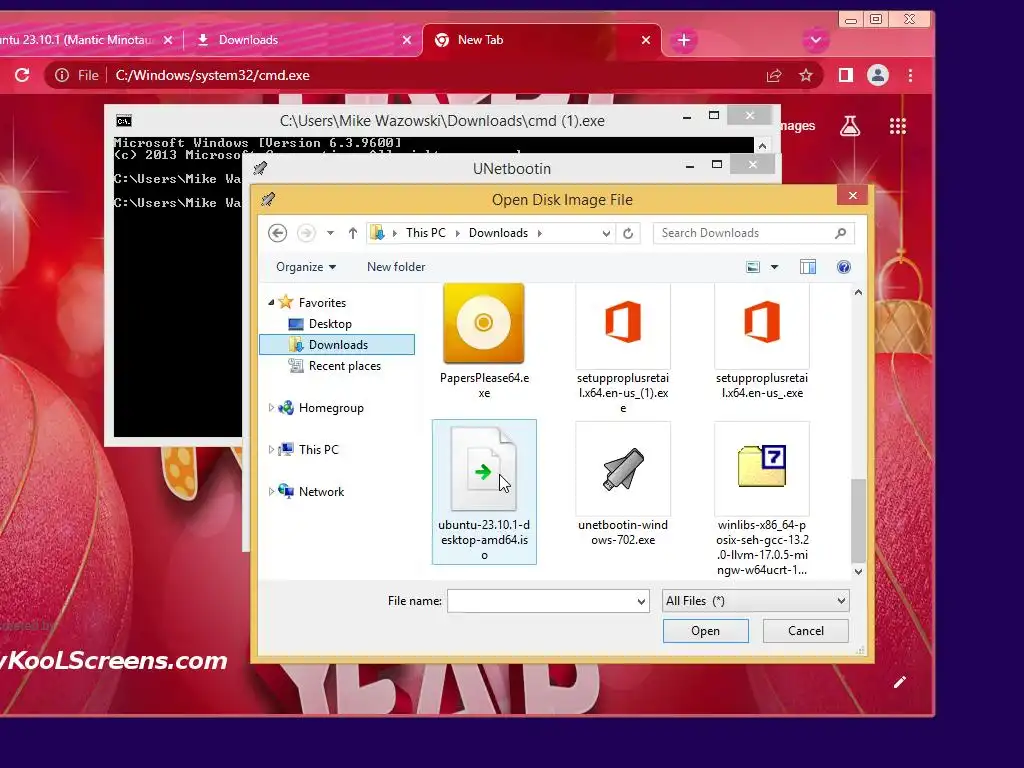Open the Chrome profile avatar
This screenshot has height=768, width=1024.
pyautogui.click(x=878, y=75)
